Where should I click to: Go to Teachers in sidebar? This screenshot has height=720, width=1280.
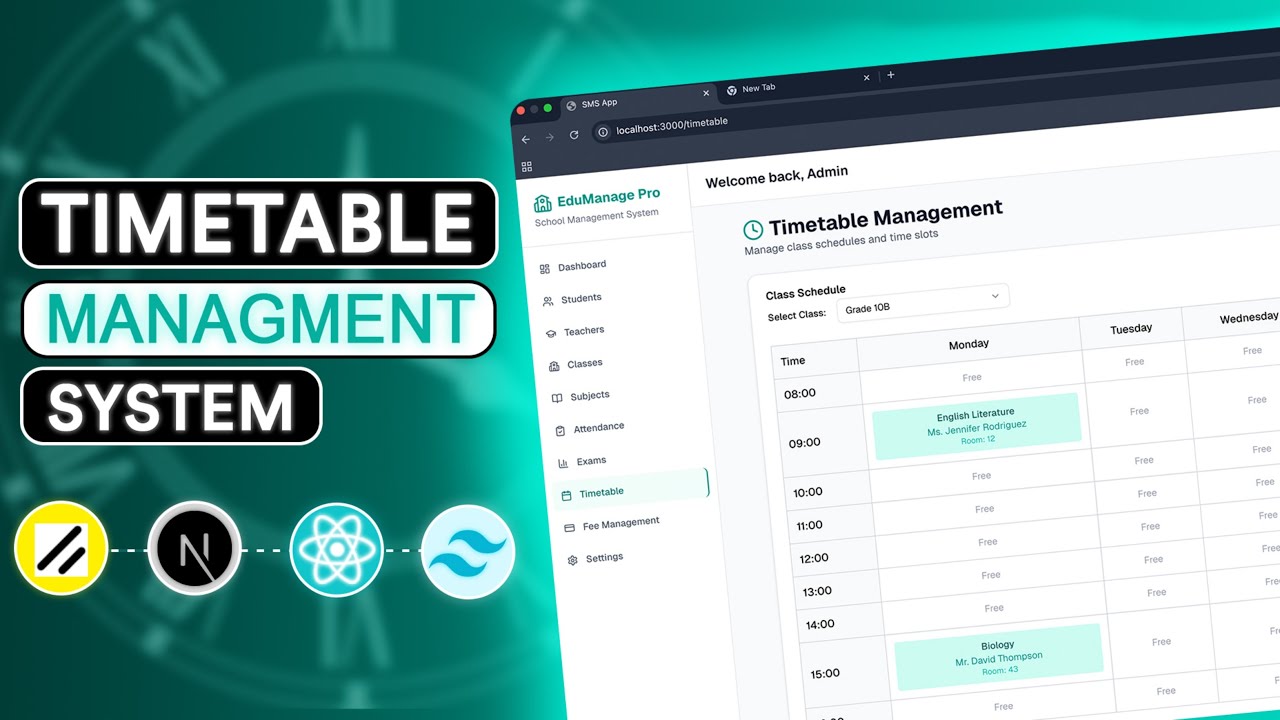pos(575,331)
